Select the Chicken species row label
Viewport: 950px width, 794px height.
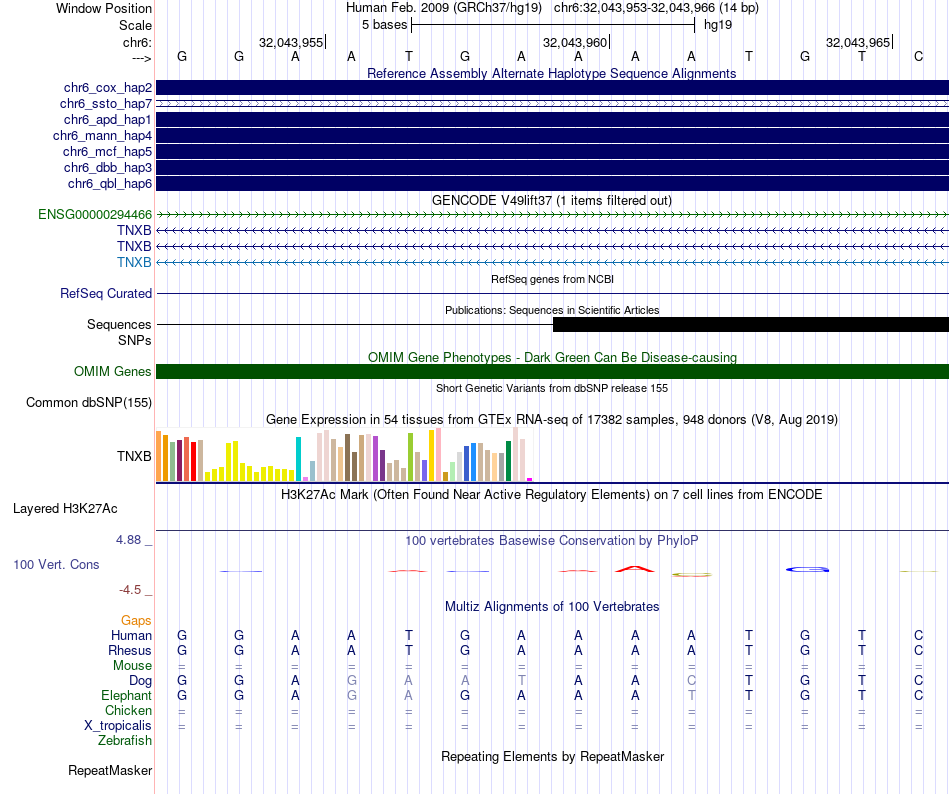[128, 710]
